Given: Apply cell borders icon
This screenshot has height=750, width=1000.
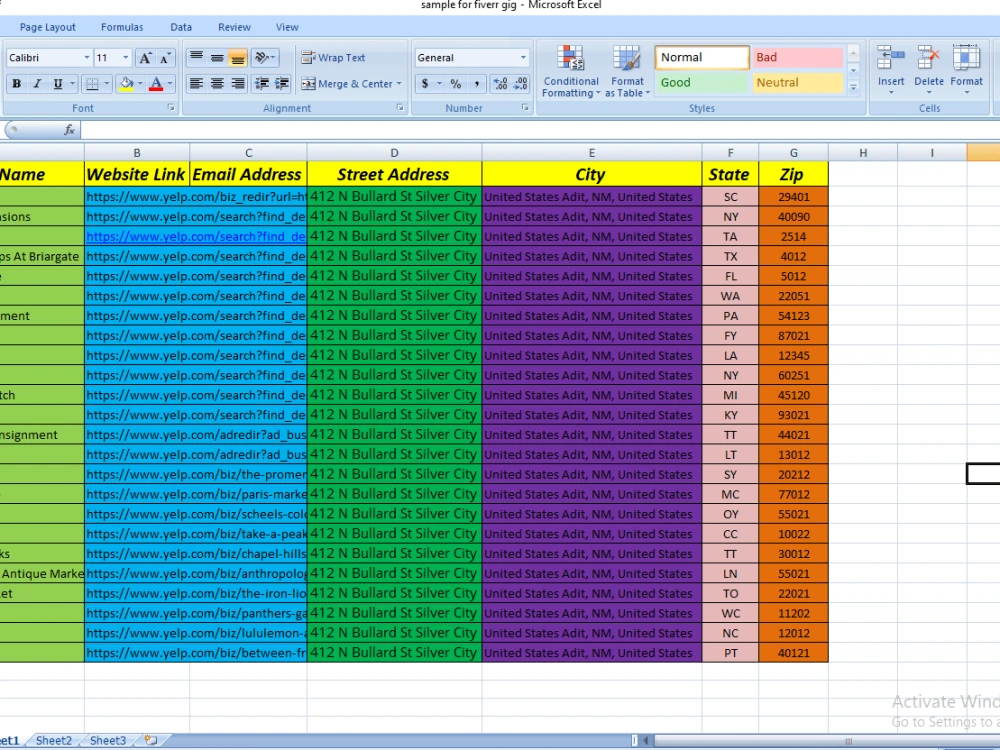Looking at the screenshot, I should click(x=92, y=84).
